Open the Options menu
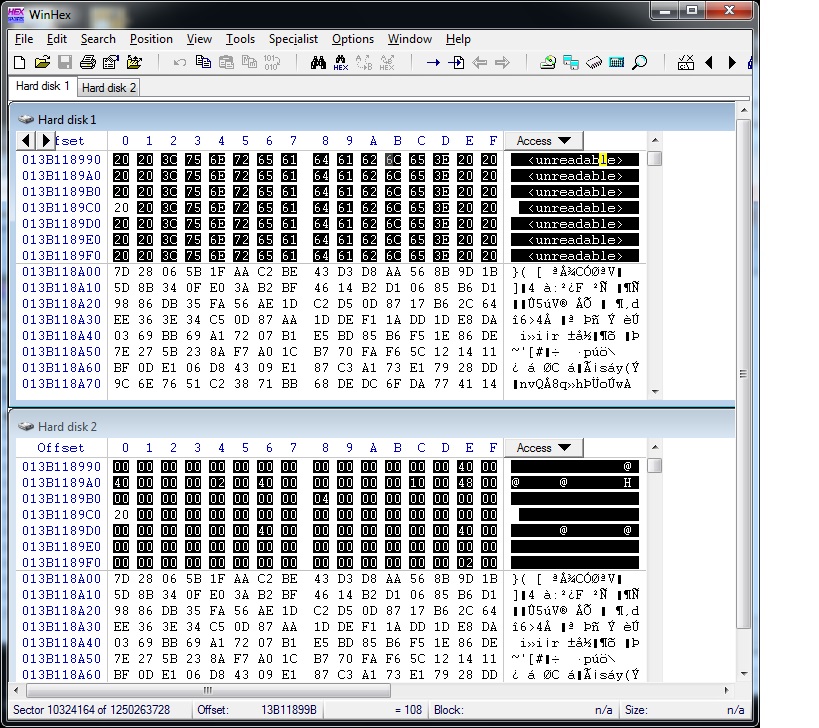Image resolution: width=819 pixels, height=728 pixels. [352, 39]
